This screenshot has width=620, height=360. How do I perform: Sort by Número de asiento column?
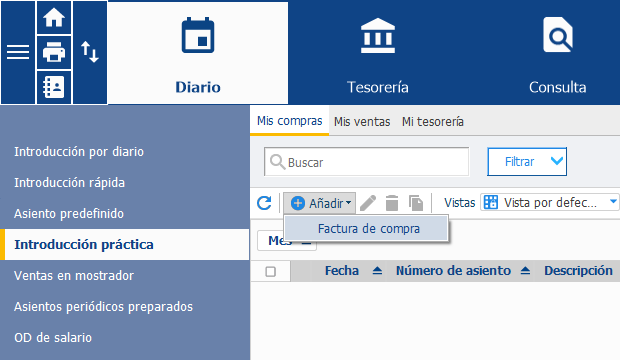click(453, 271)
